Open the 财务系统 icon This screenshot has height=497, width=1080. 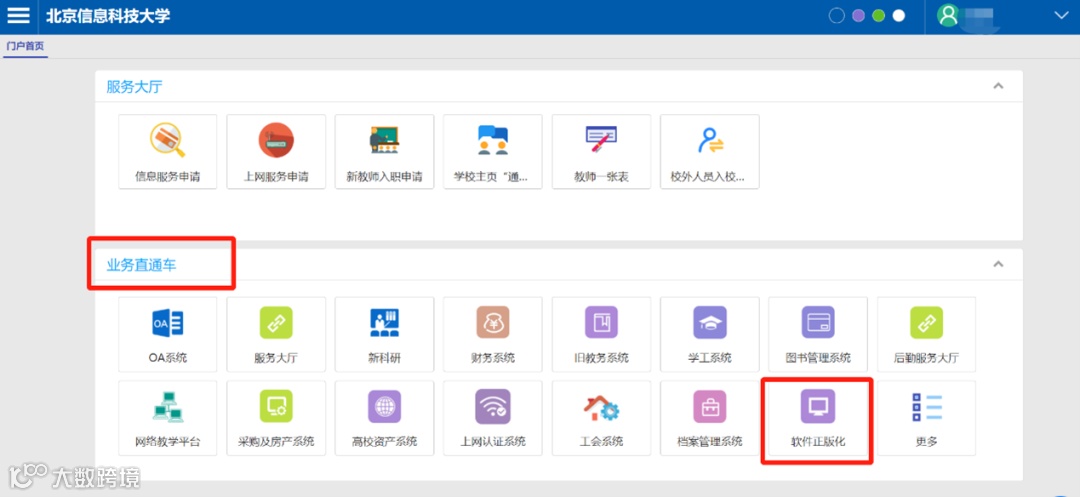click(492, 323)
